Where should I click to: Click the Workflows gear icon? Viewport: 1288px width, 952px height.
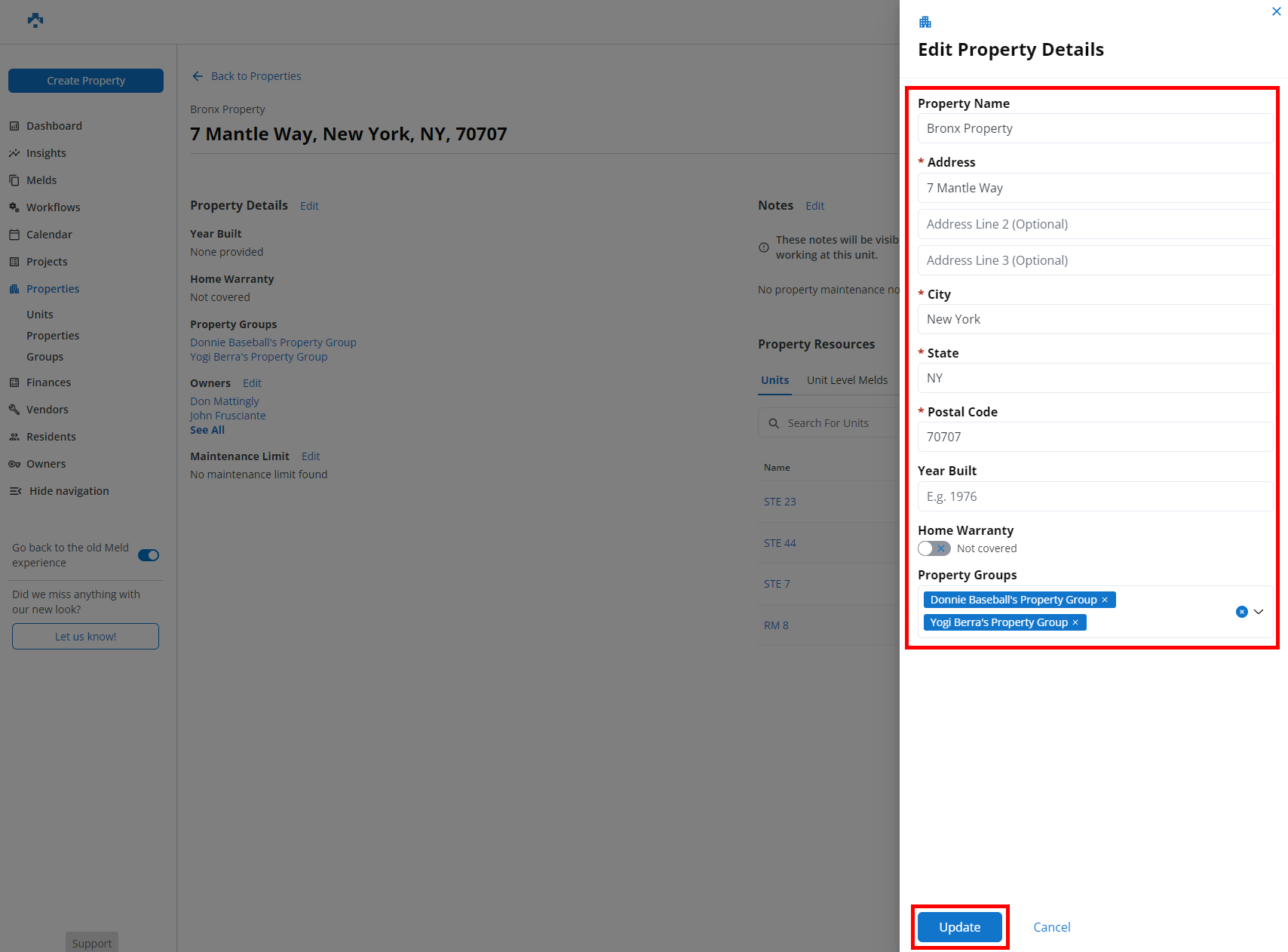[x=14, y=207]
